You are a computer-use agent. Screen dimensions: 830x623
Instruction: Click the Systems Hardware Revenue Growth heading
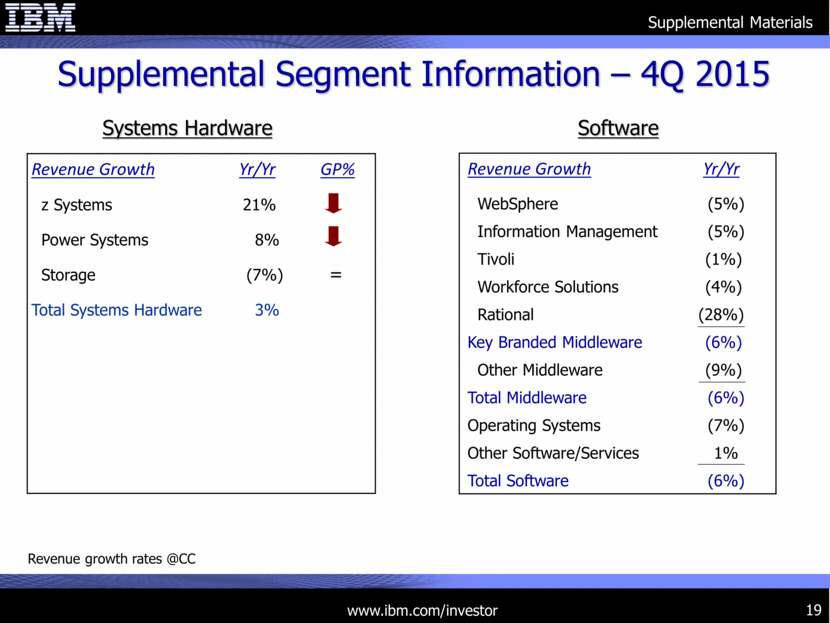[93, 169]
